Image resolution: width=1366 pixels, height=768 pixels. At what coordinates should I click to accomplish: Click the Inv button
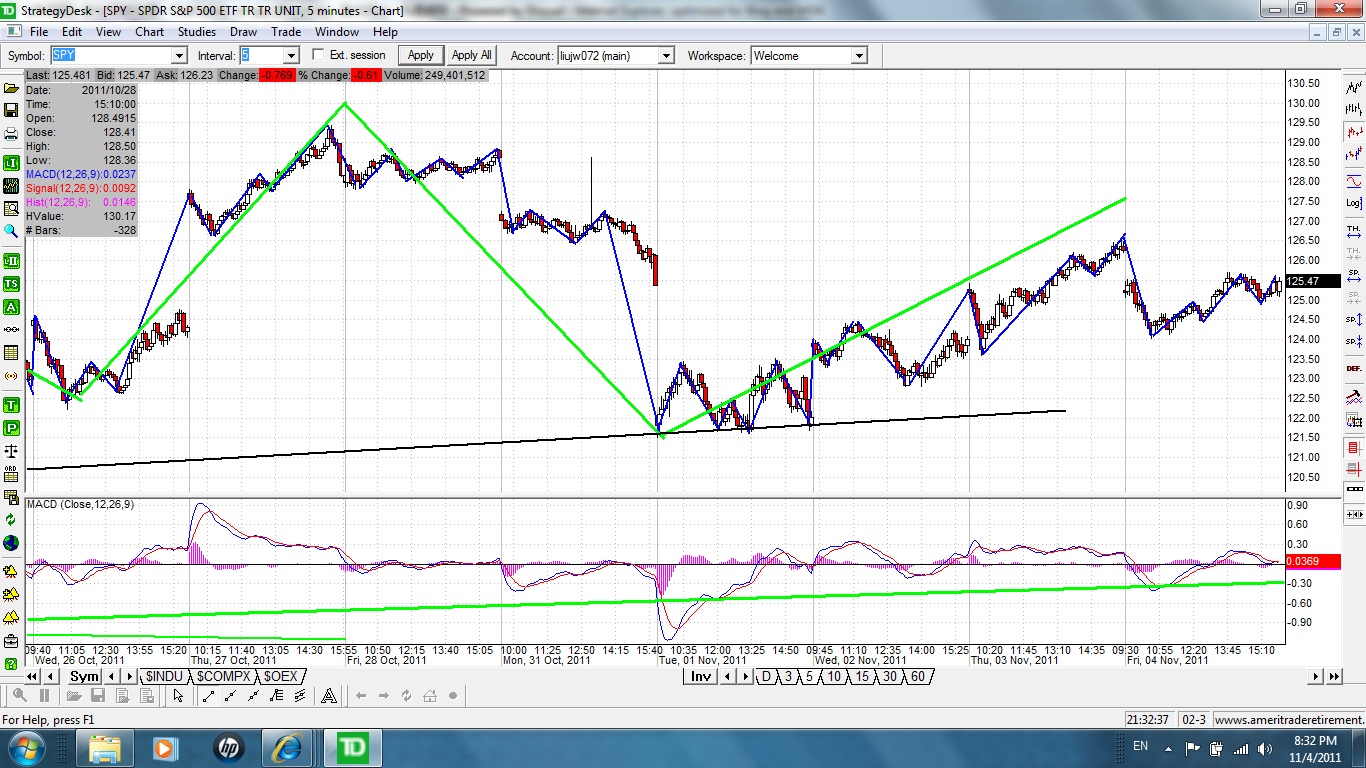(702, 677)
